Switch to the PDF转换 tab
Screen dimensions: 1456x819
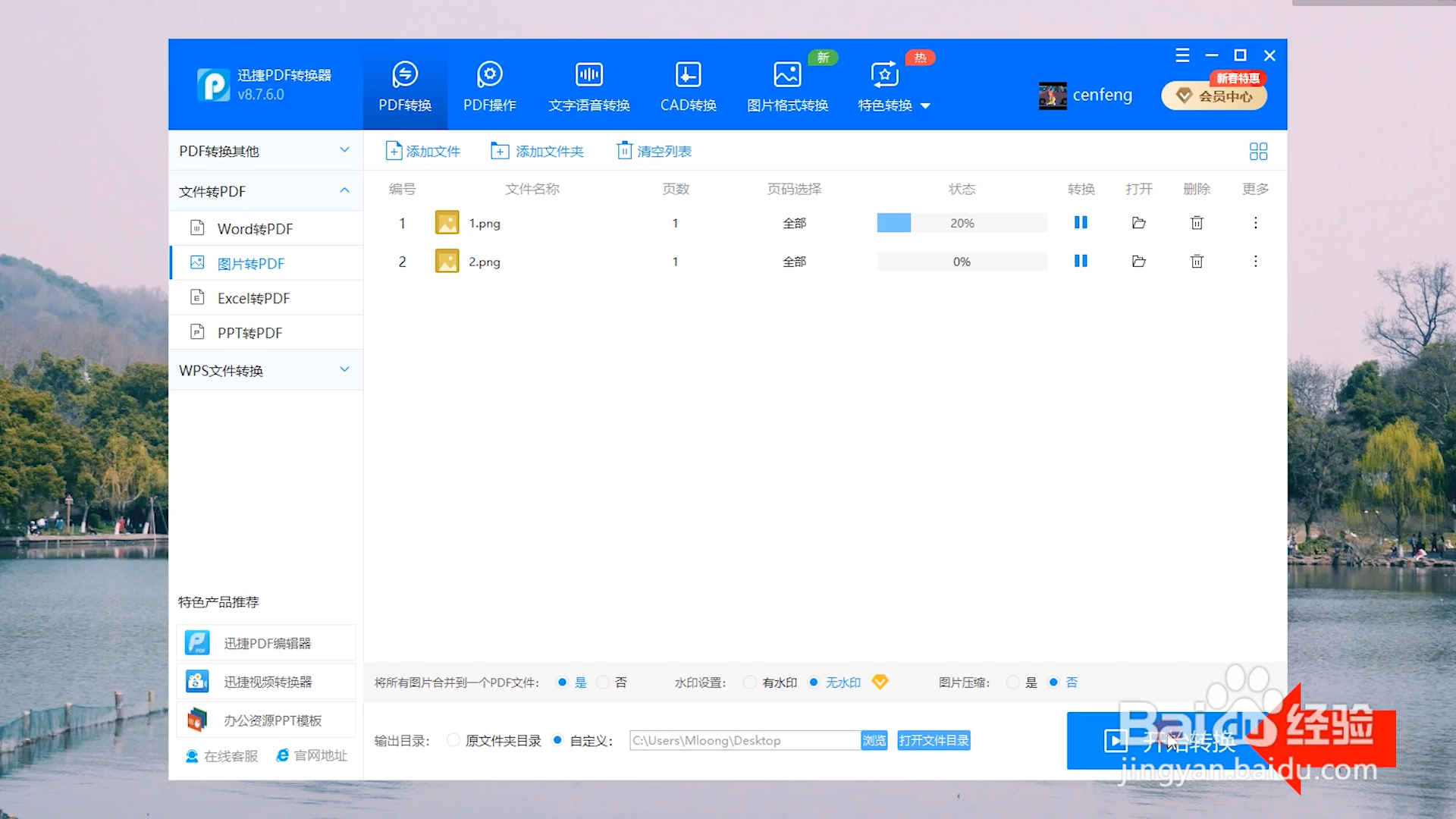(x=404, y=85)
